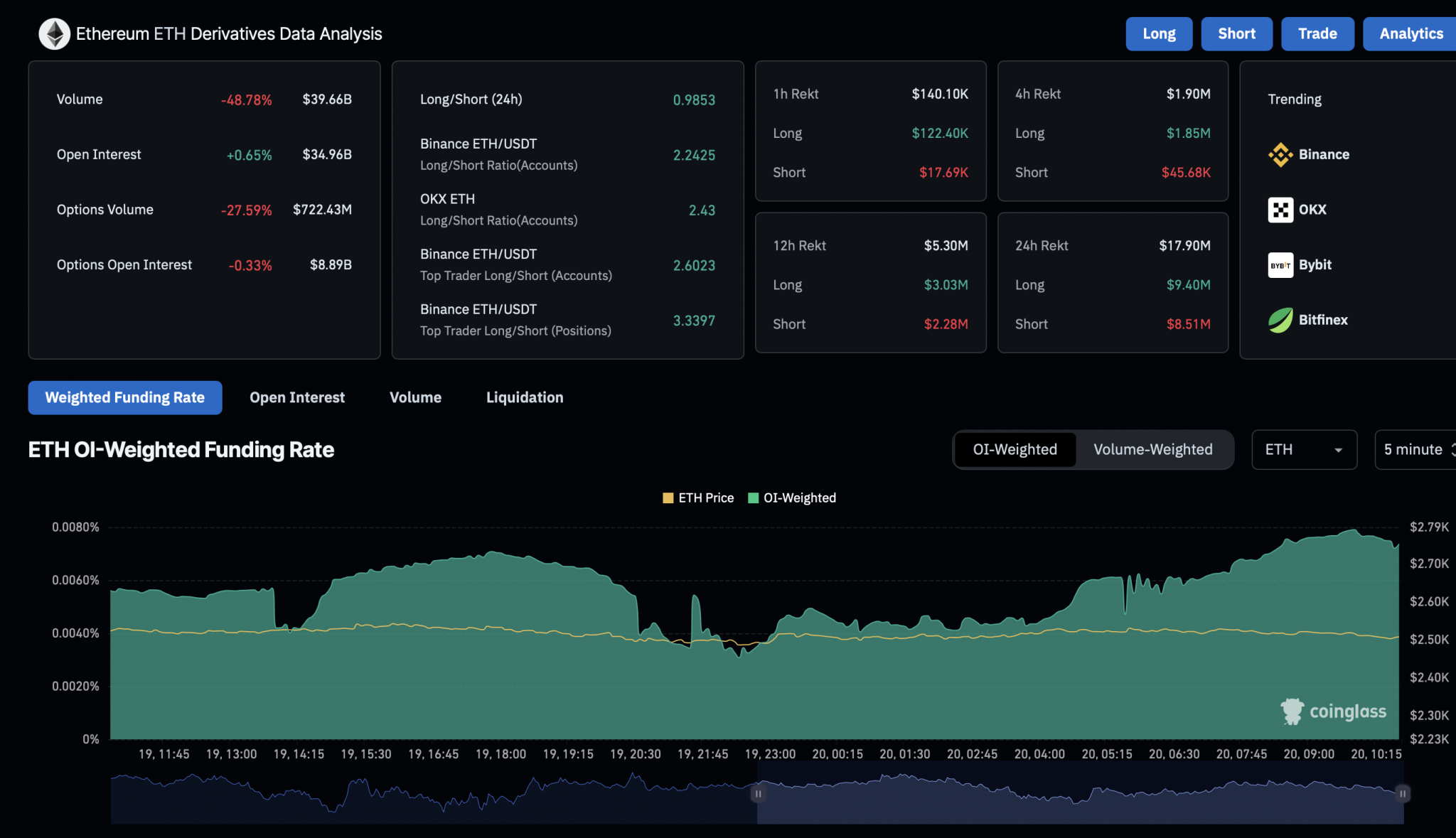
Task: Click the Long button
Action: pos(1159,33)
